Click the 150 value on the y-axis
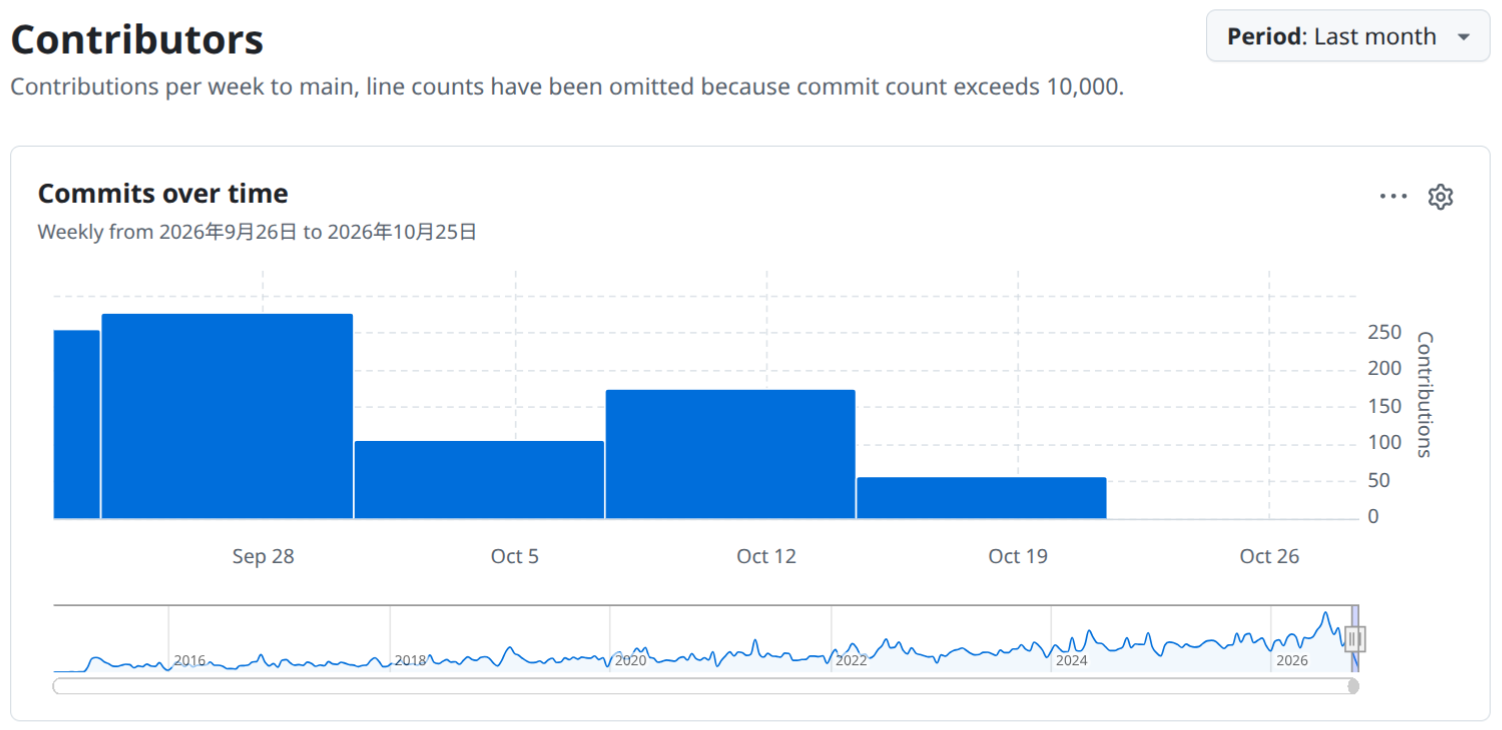1502x730 pixels. (x=1385, y=406)
